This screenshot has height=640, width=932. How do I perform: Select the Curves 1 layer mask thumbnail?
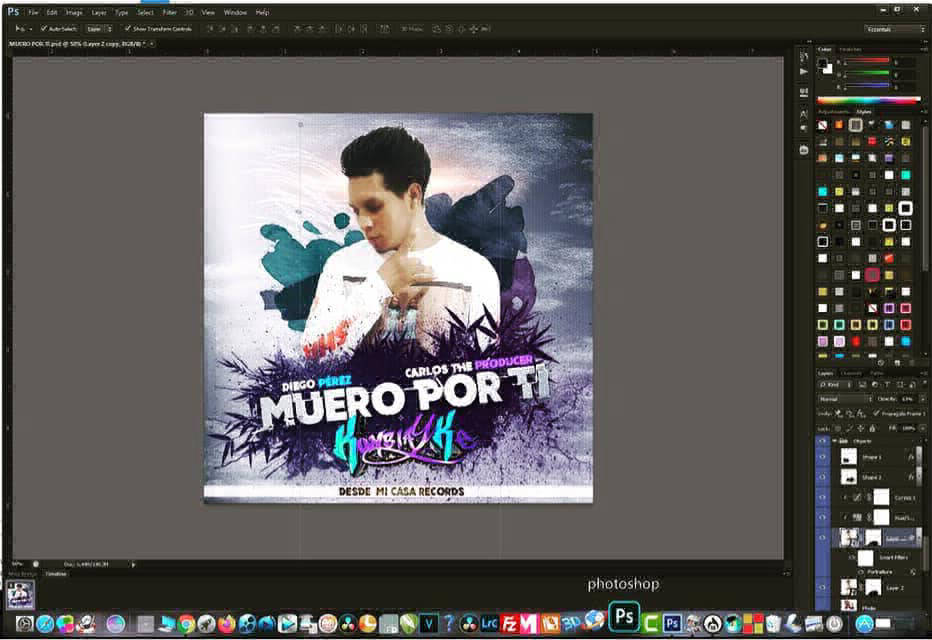[x=881, y=497]
